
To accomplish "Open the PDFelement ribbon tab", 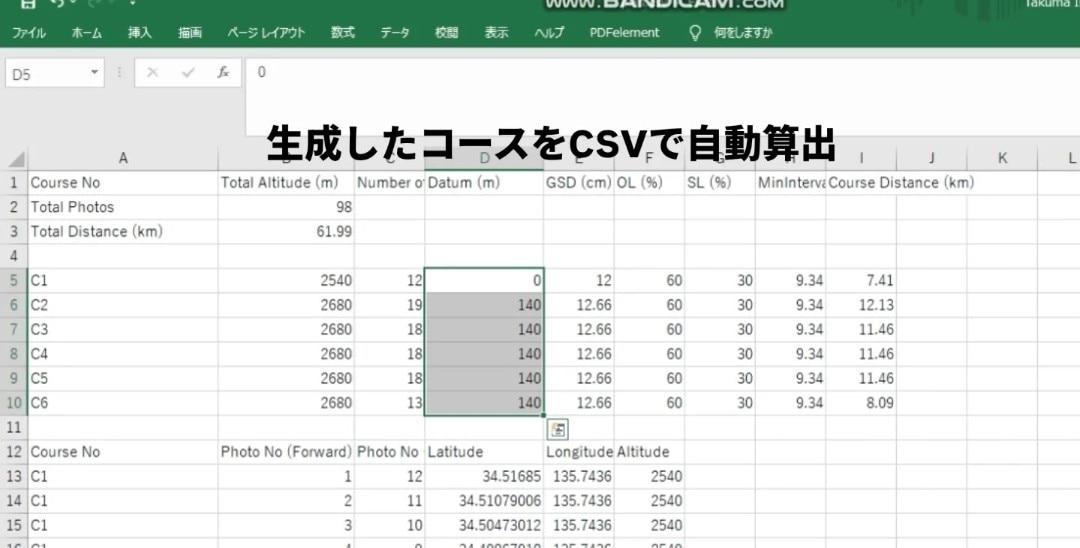I will point(624,32).
